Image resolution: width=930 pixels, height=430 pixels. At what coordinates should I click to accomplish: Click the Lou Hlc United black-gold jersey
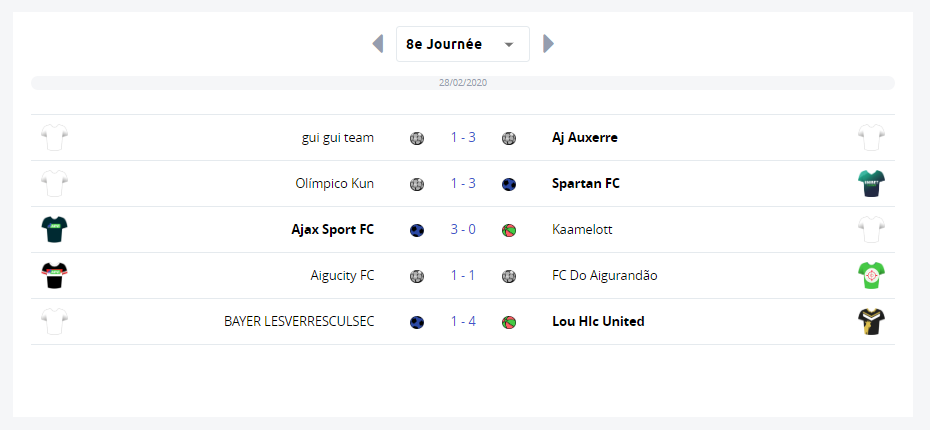[871, 321]
